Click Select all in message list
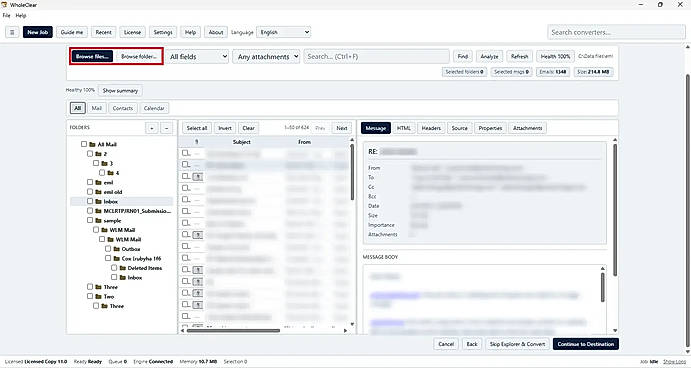Image resolution: width=691 pixels, height=368 pixels. pos(197,128)
